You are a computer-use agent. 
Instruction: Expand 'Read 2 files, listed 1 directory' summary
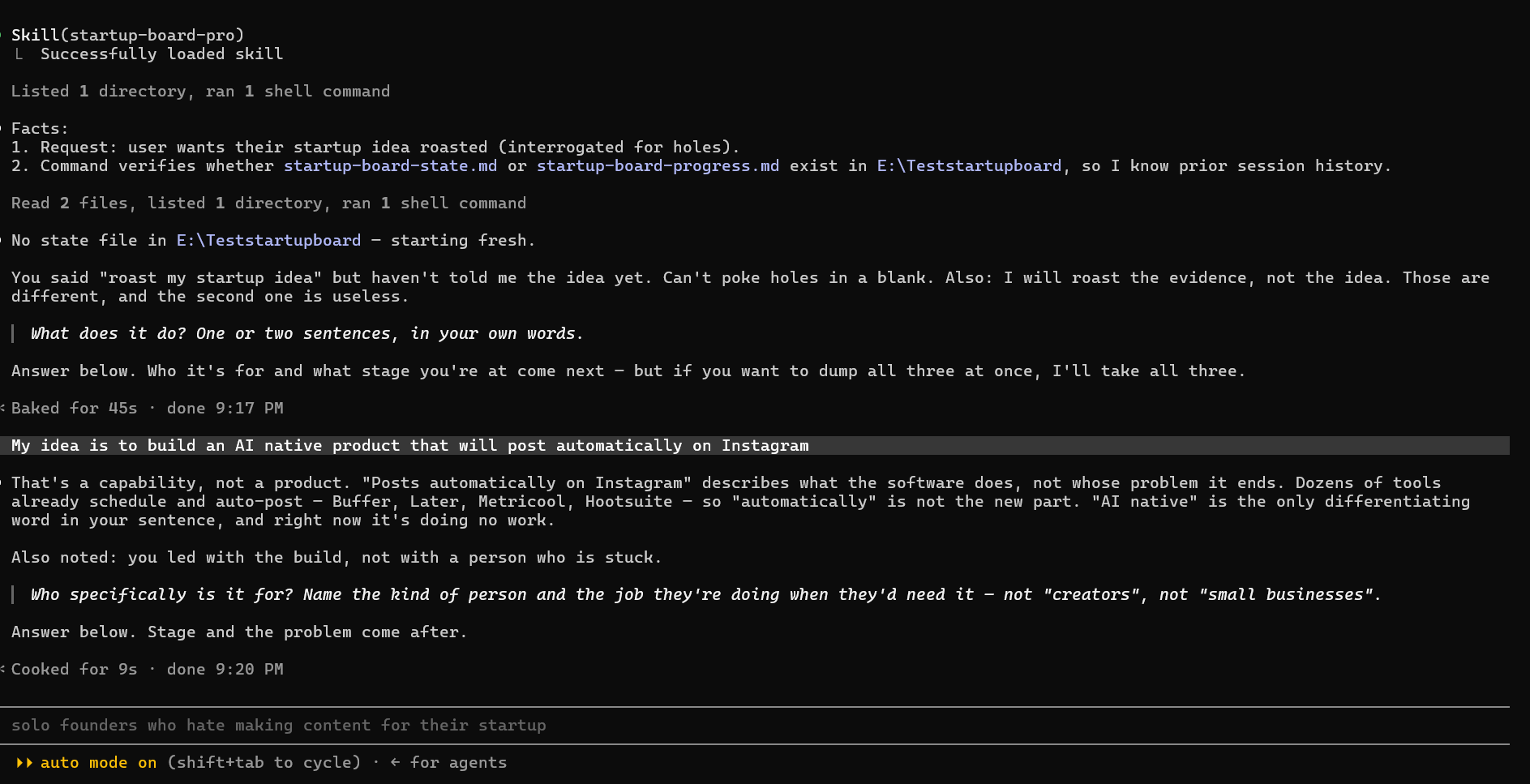(268, 203)
